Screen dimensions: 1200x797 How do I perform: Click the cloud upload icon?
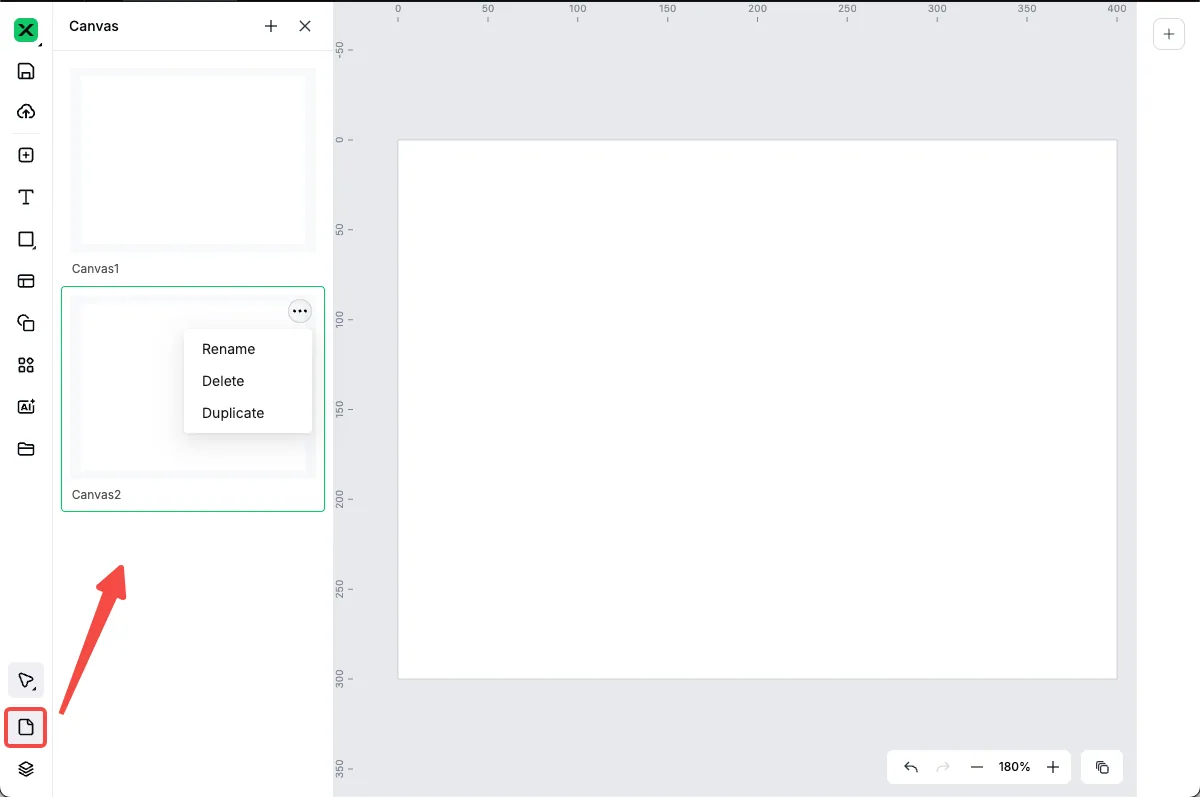[26, 111]
